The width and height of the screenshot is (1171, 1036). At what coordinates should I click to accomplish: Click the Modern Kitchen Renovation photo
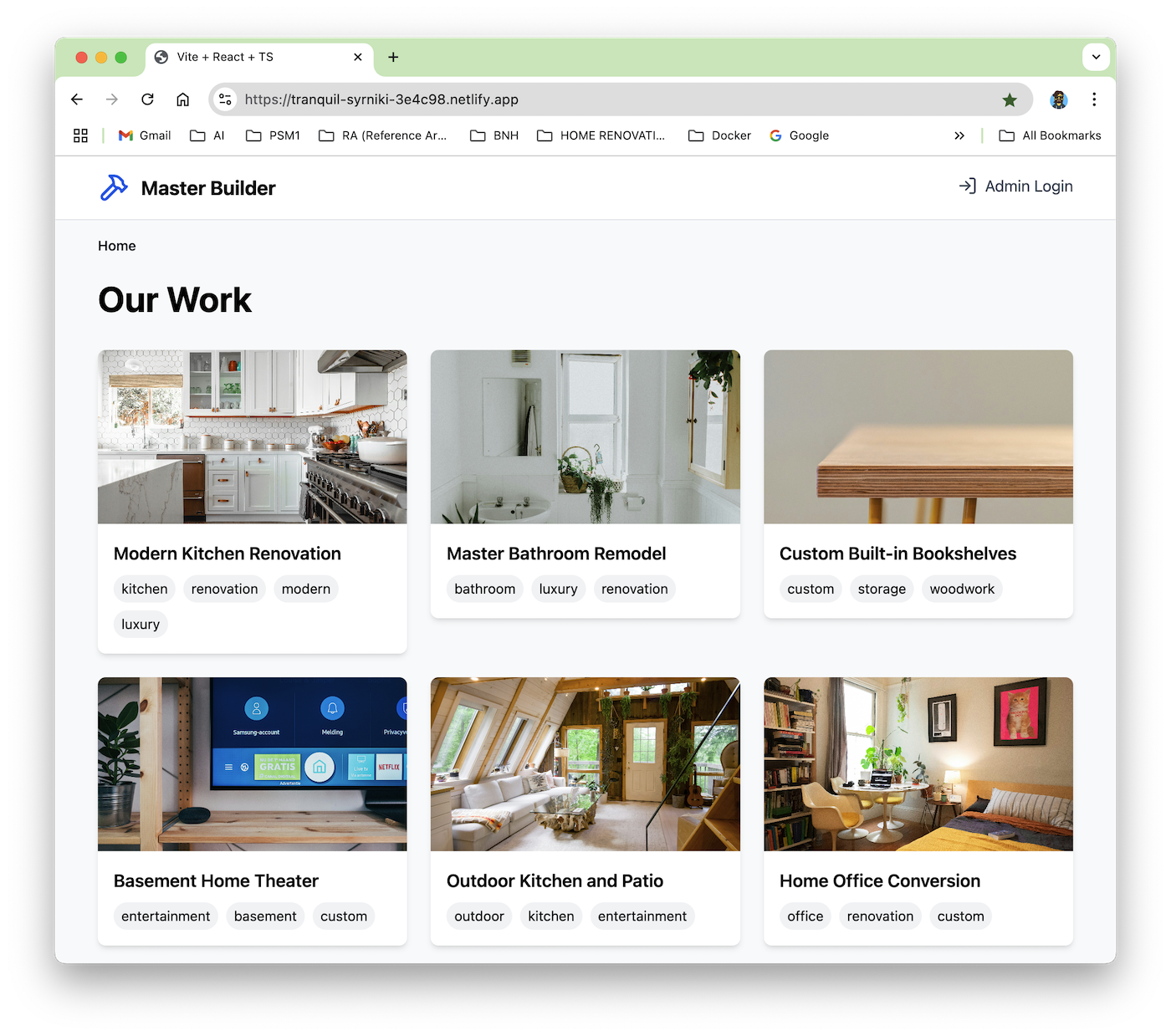click(x=252, y=436)
